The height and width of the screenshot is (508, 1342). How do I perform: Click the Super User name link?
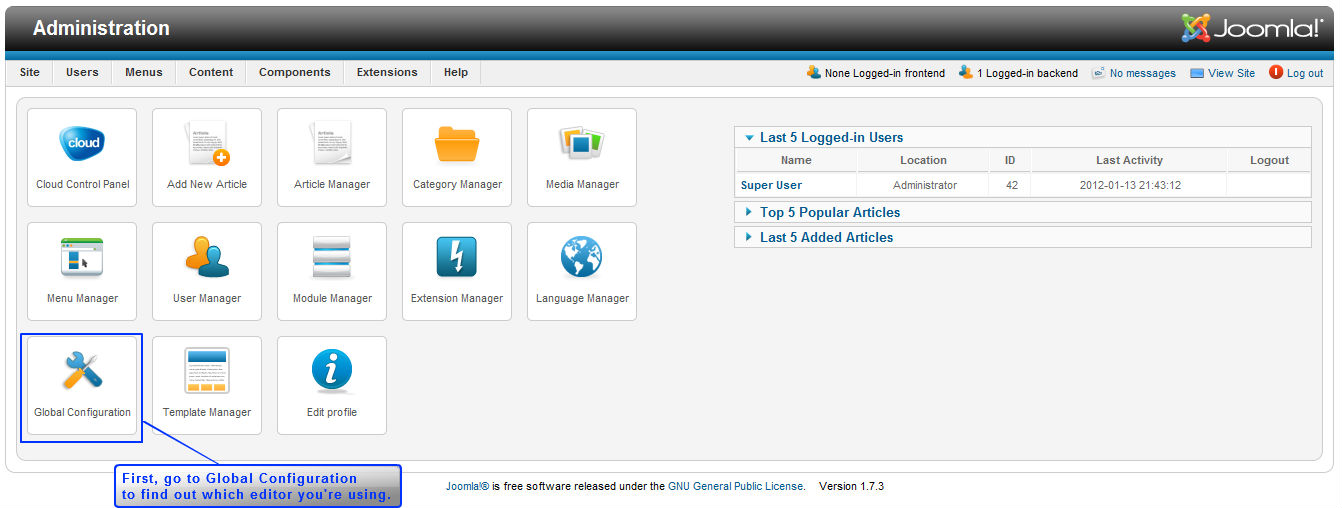click(771, 185)
